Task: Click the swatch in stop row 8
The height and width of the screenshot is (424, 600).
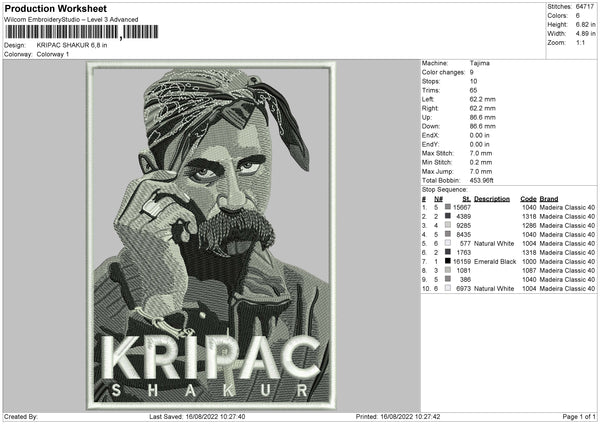Action: (447, 270)
